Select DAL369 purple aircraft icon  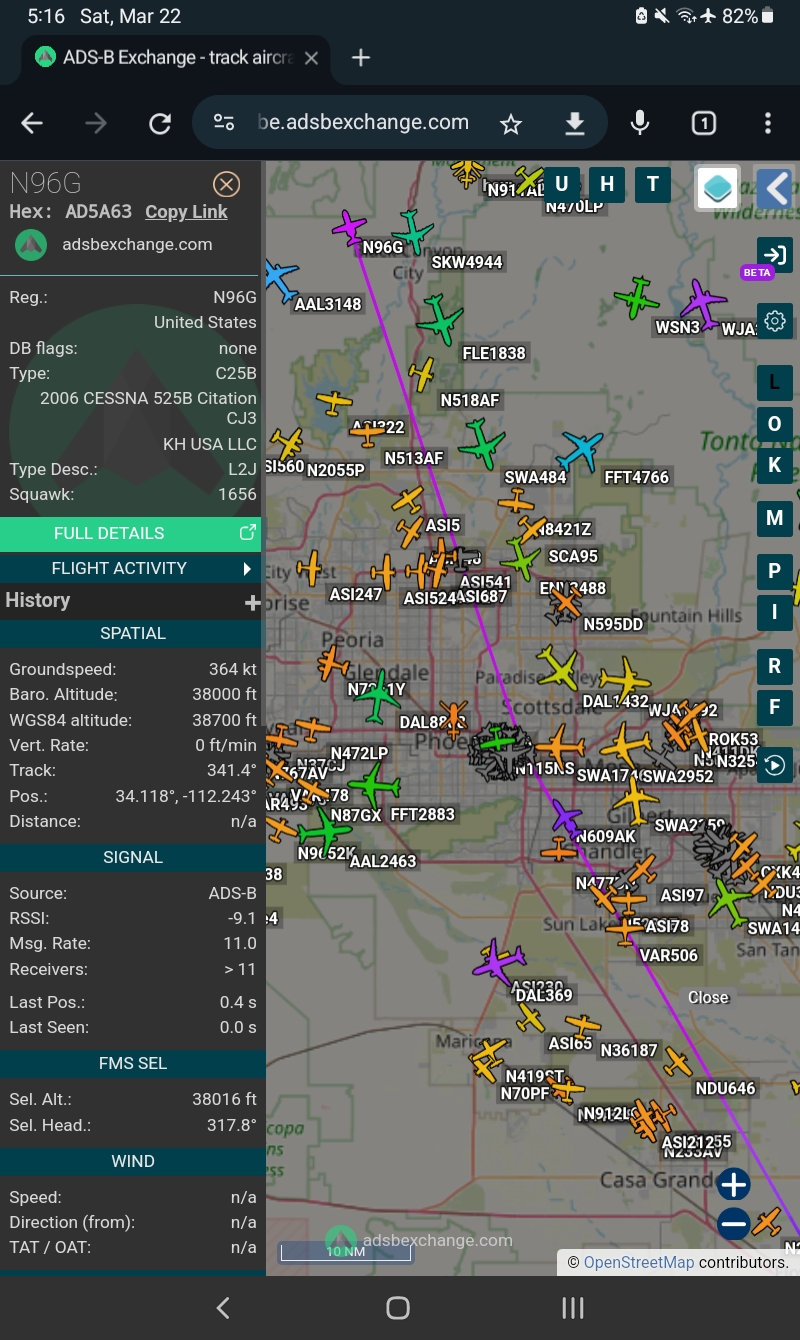(498, 962)
